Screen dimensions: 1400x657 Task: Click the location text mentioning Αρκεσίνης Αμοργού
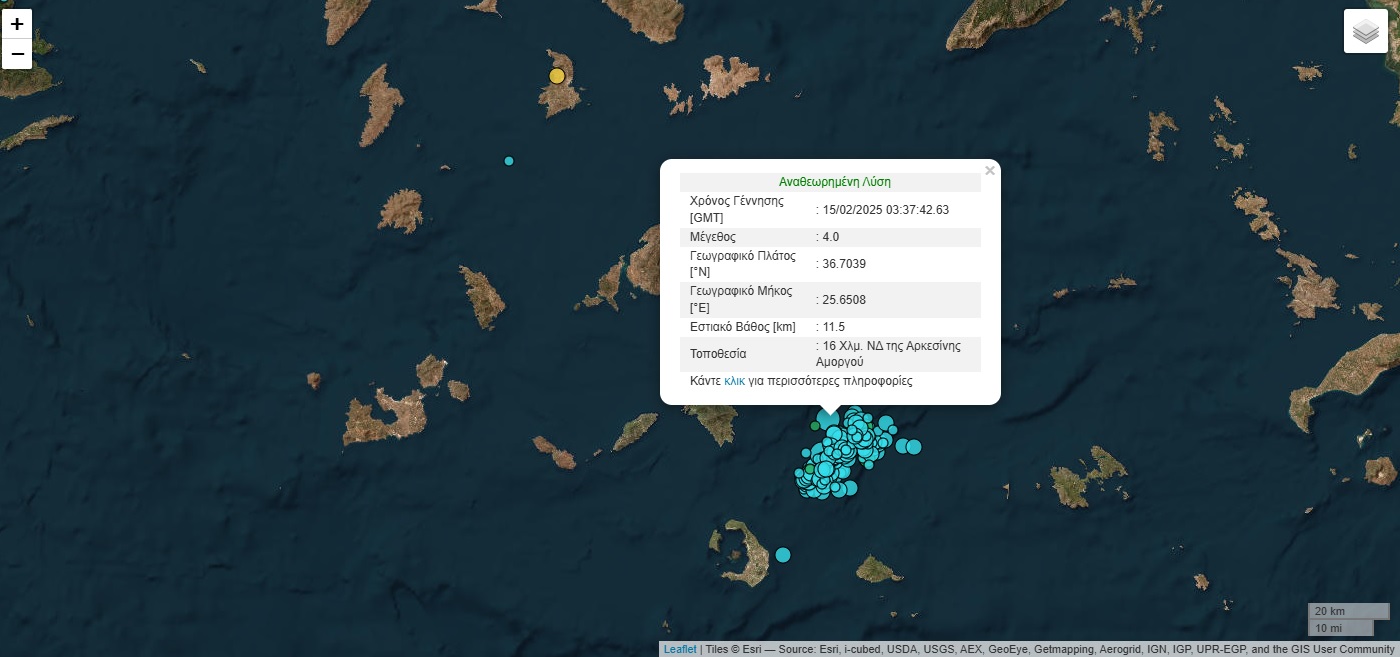coord(890,354)
